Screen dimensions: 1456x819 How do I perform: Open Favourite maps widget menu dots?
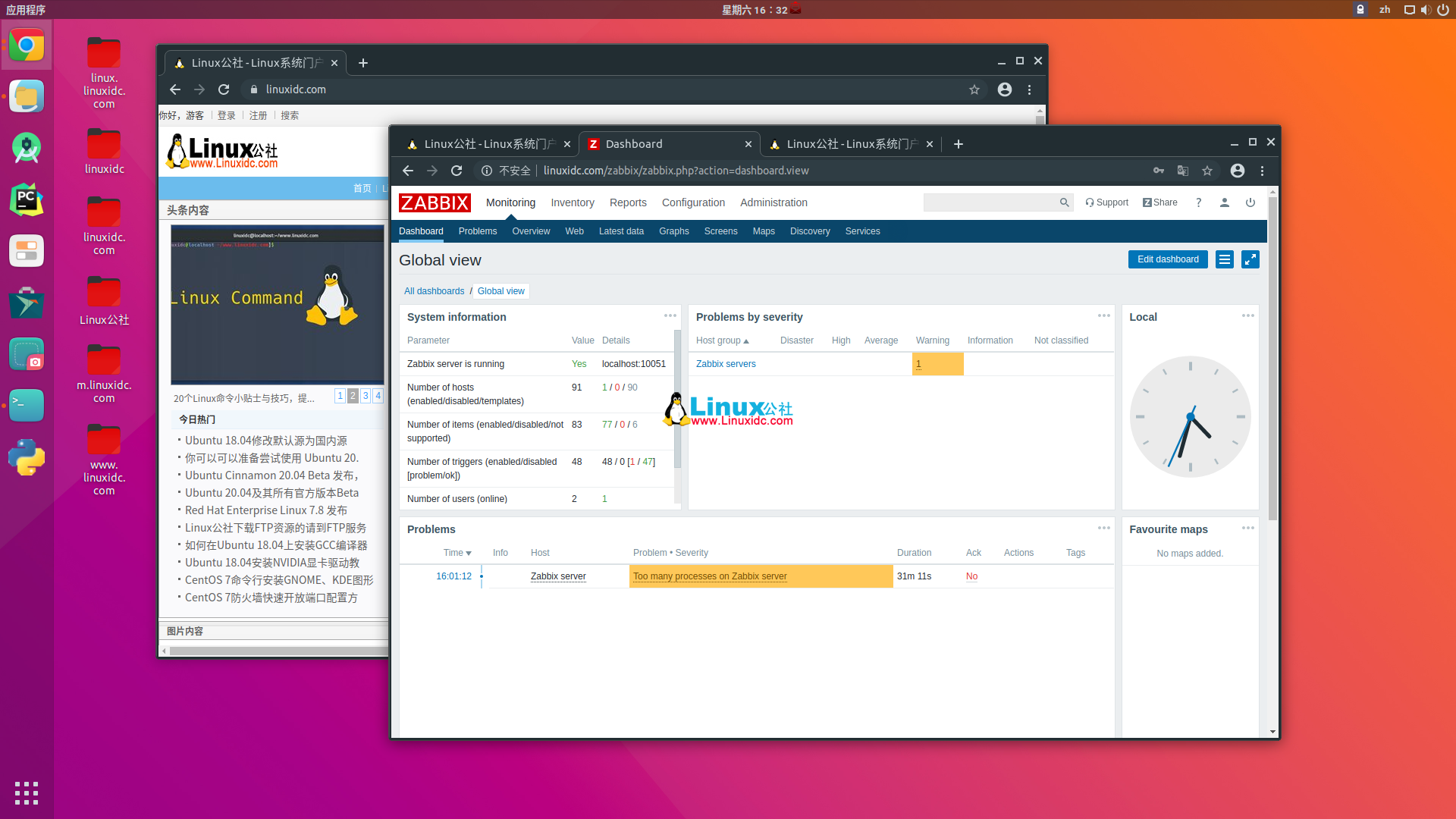pyautogui.click(x=1247, y=528)
